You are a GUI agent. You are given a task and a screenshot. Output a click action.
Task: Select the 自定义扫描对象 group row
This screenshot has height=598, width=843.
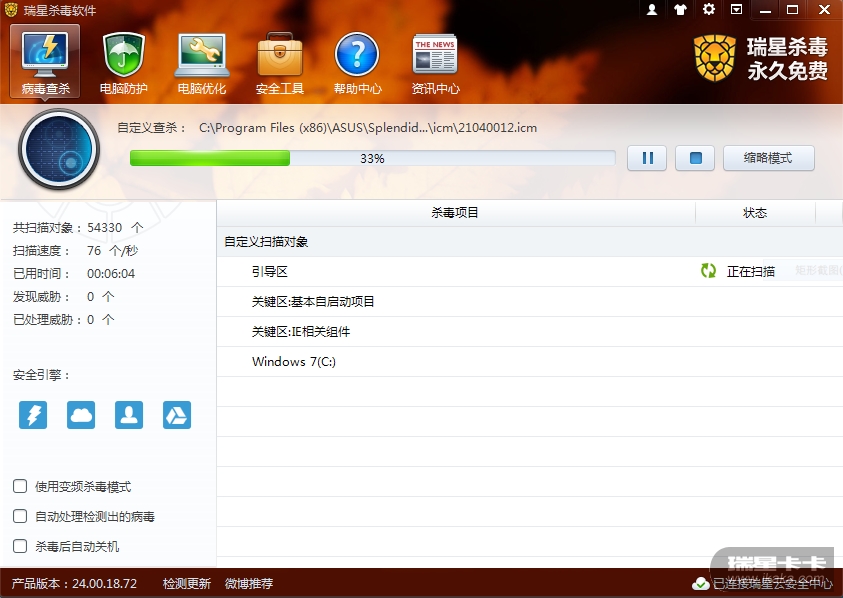pos(530,242)
